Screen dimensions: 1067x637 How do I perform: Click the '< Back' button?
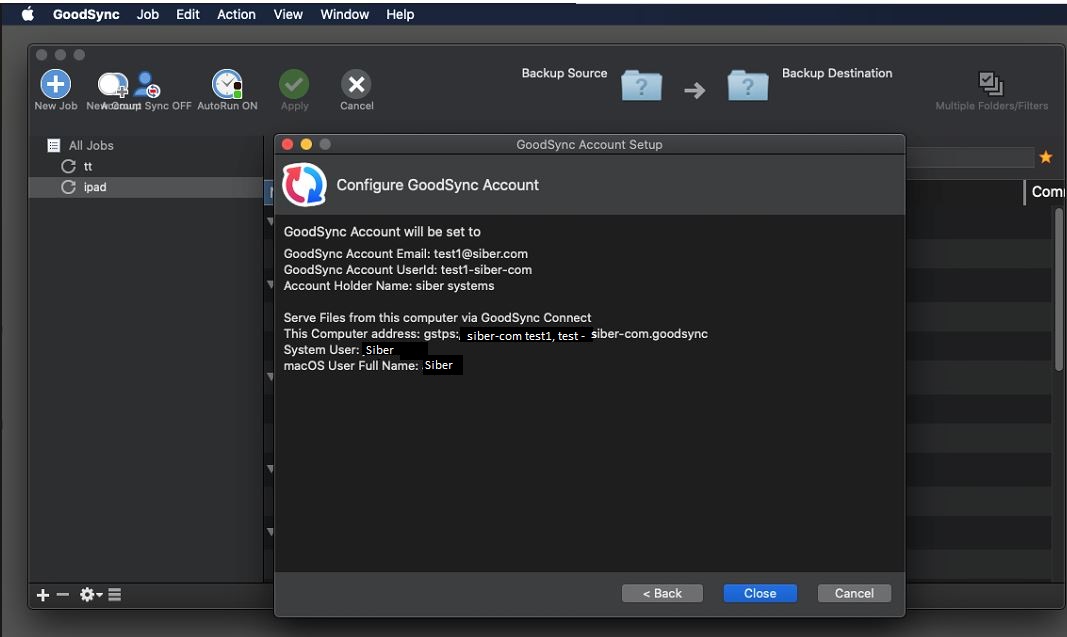[x=662, y=593]
